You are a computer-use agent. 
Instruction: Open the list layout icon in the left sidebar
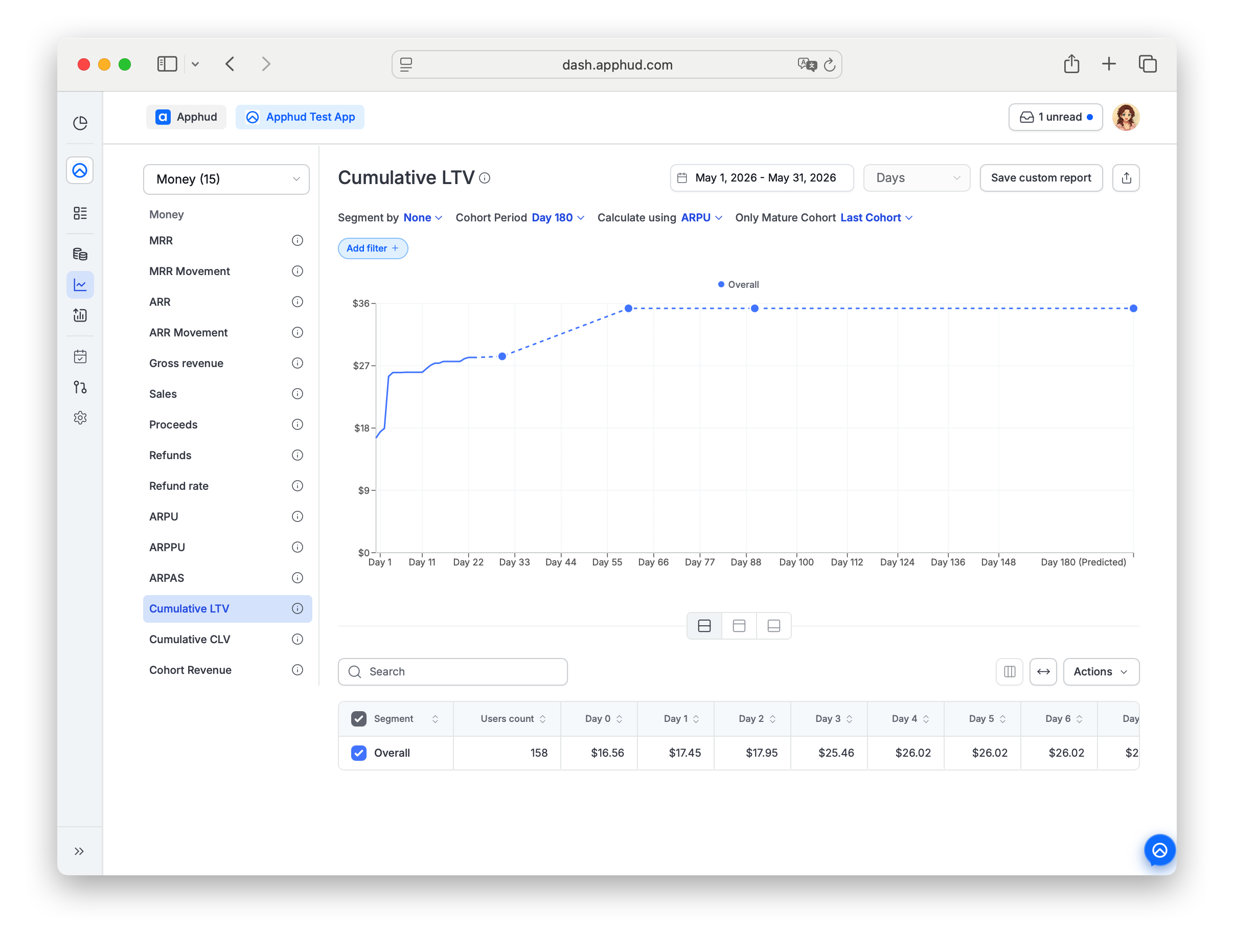point(80,213)
